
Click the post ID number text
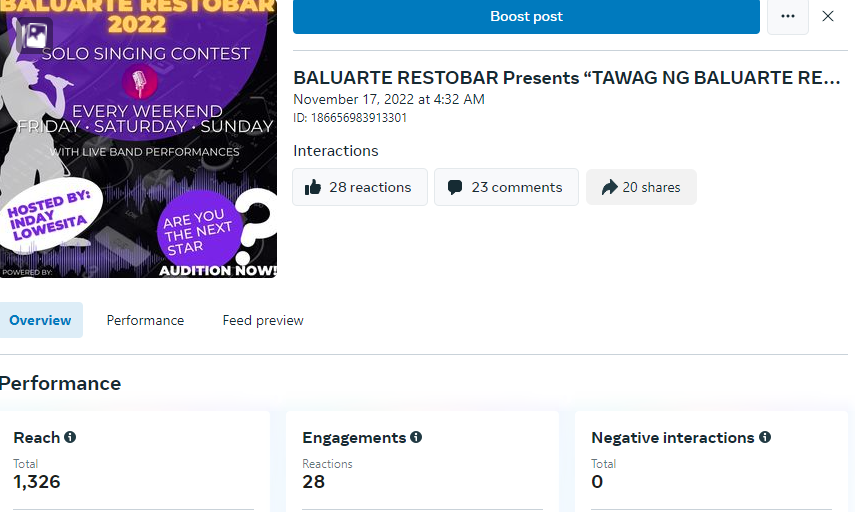(x=350, y=118)
